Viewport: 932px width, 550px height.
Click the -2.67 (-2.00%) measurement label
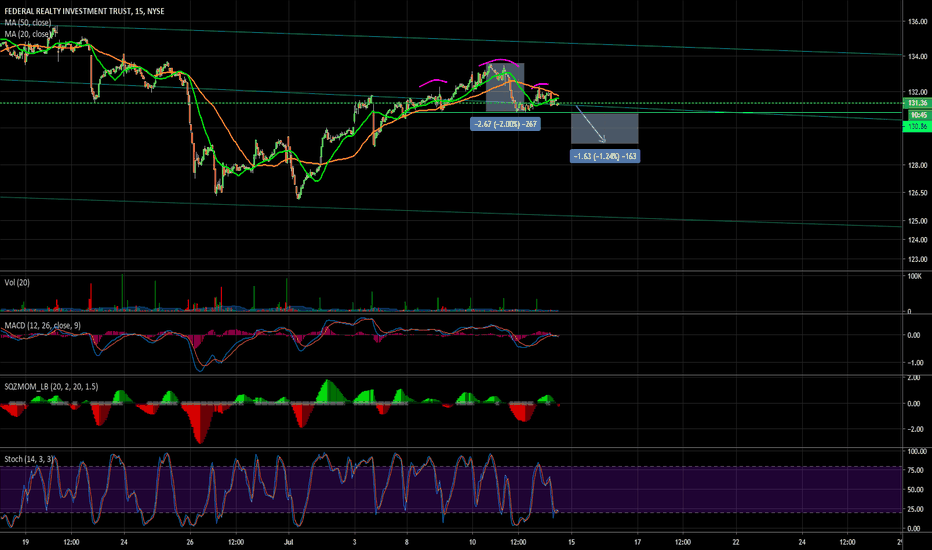[x=505, y=124]
